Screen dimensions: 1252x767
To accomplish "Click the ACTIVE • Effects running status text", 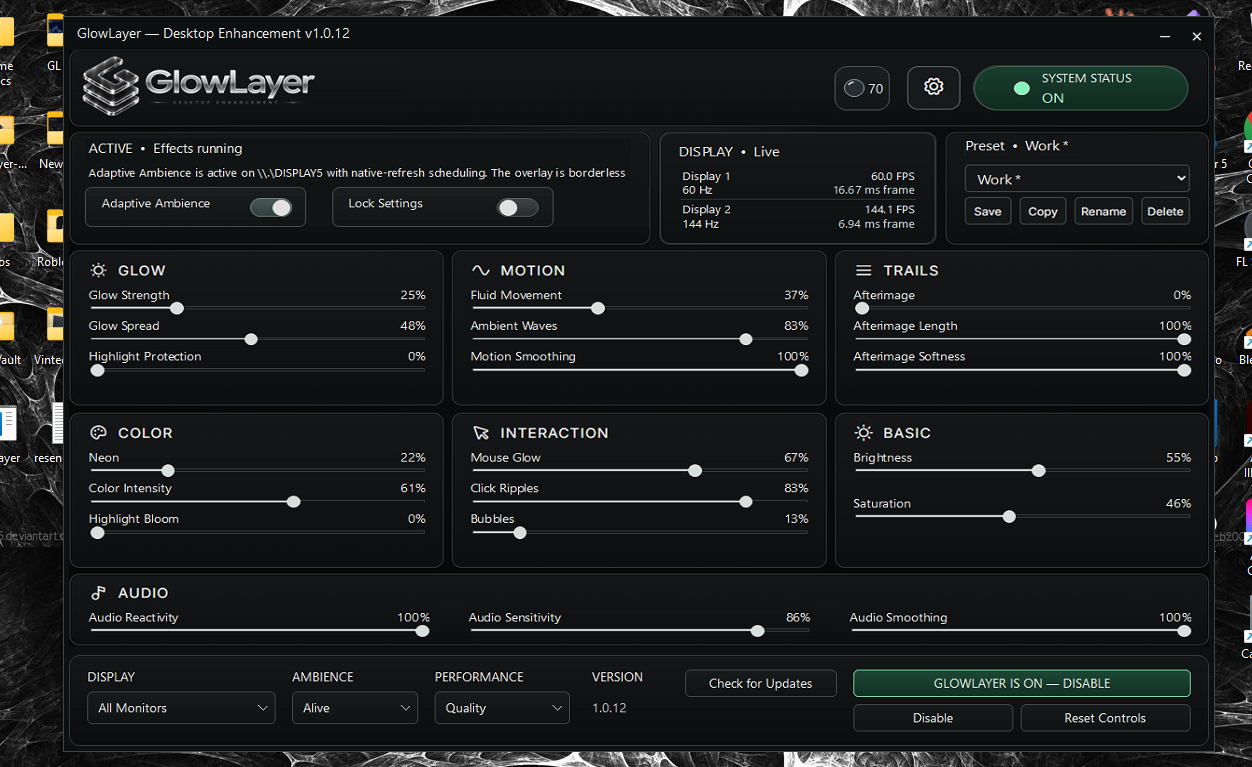I will [165, 148].
